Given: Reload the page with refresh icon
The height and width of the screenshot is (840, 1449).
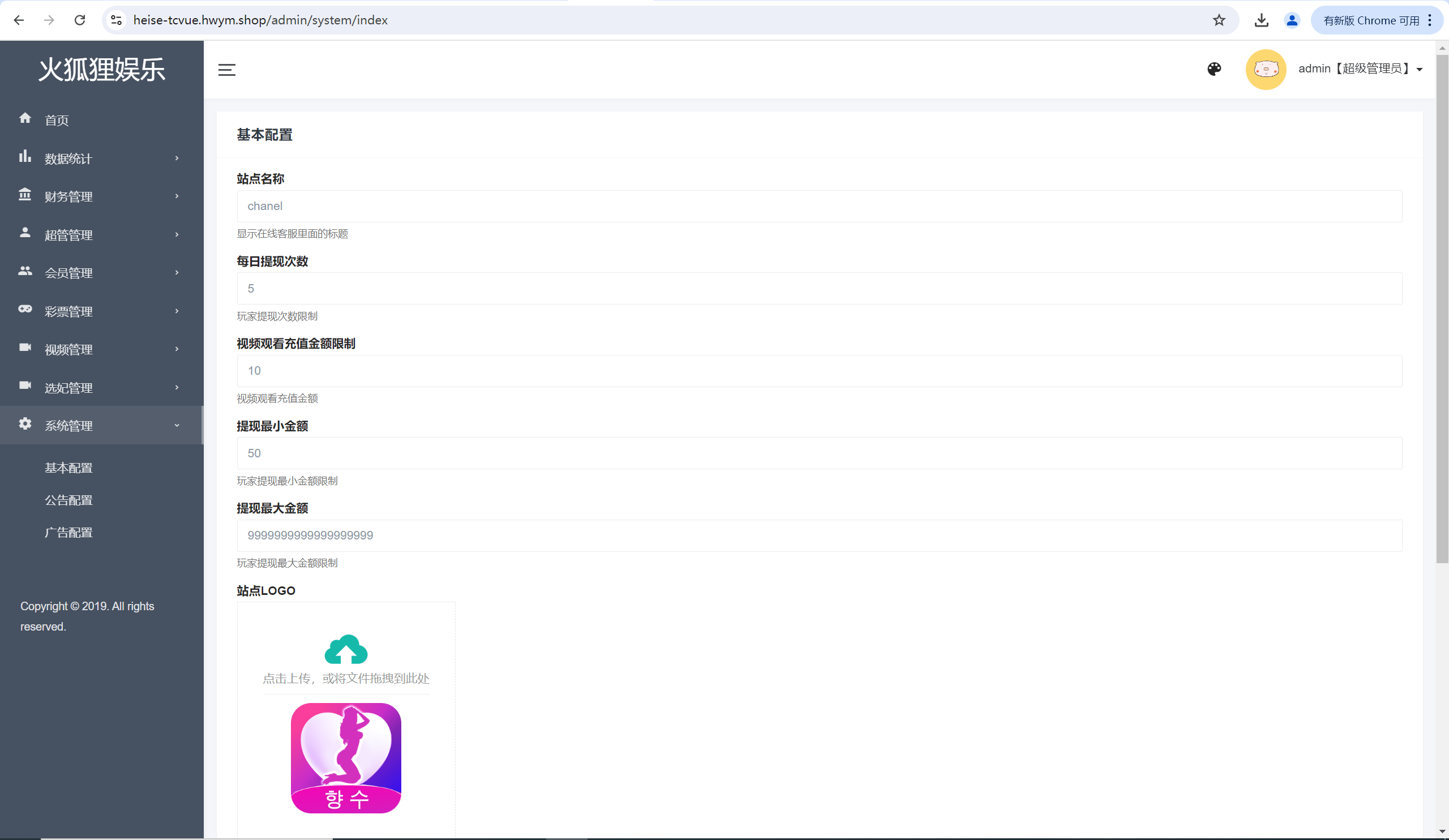Looking at the screenshot, I should coord(80,20).
